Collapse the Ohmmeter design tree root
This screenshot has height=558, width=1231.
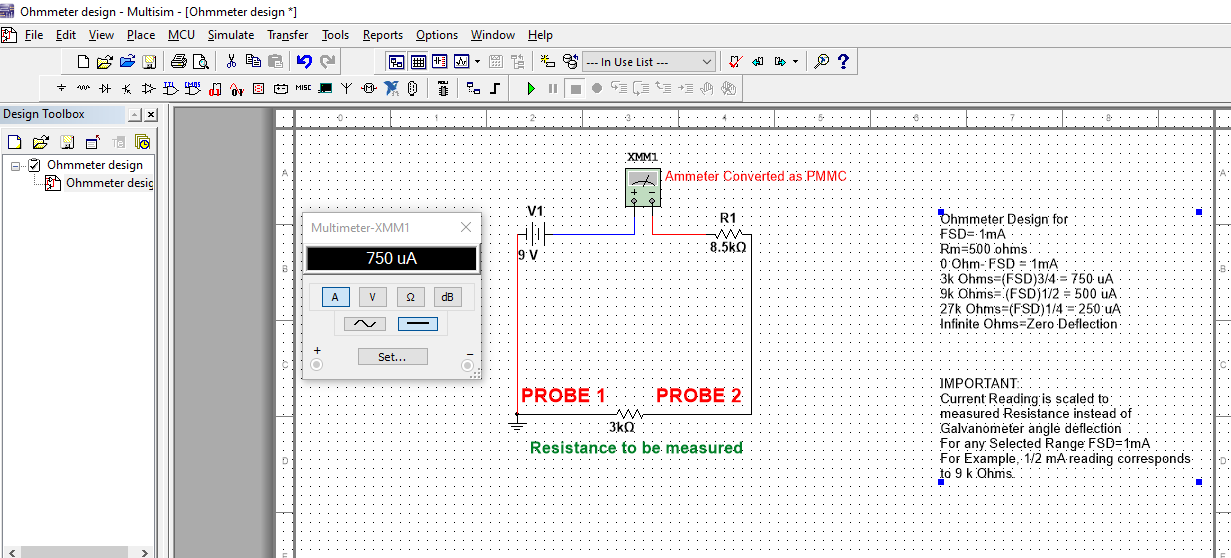16,165
